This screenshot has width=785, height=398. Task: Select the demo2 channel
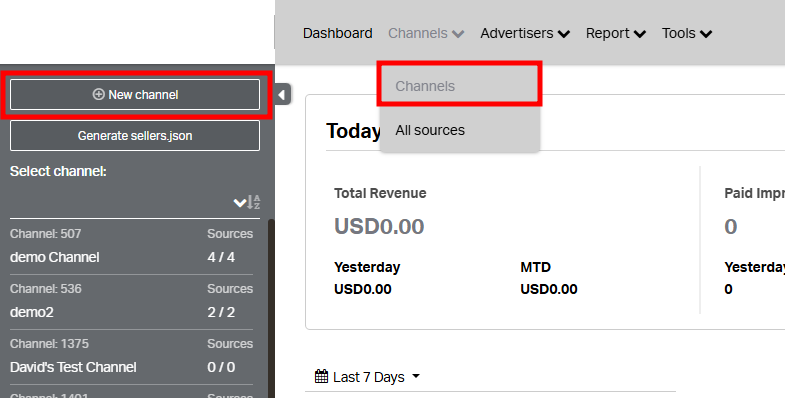(131, 302)
